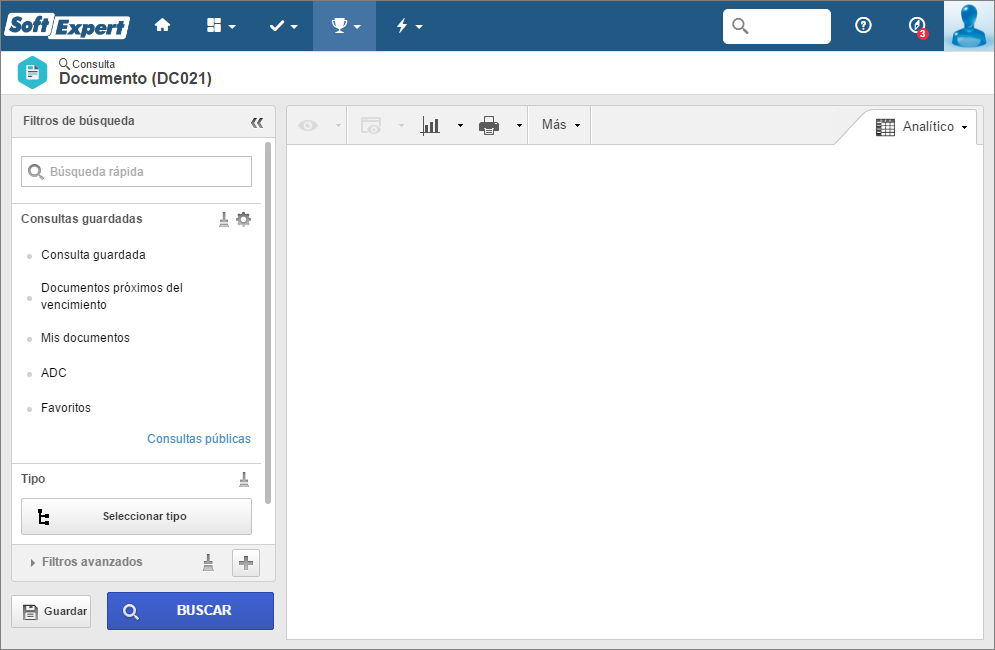
Task: Open the lightning bolt quick actions menu
Action: 409,26
